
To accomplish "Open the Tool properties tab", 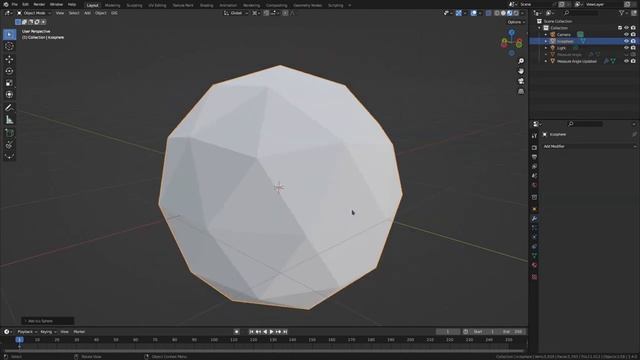I will pos(534,136).
